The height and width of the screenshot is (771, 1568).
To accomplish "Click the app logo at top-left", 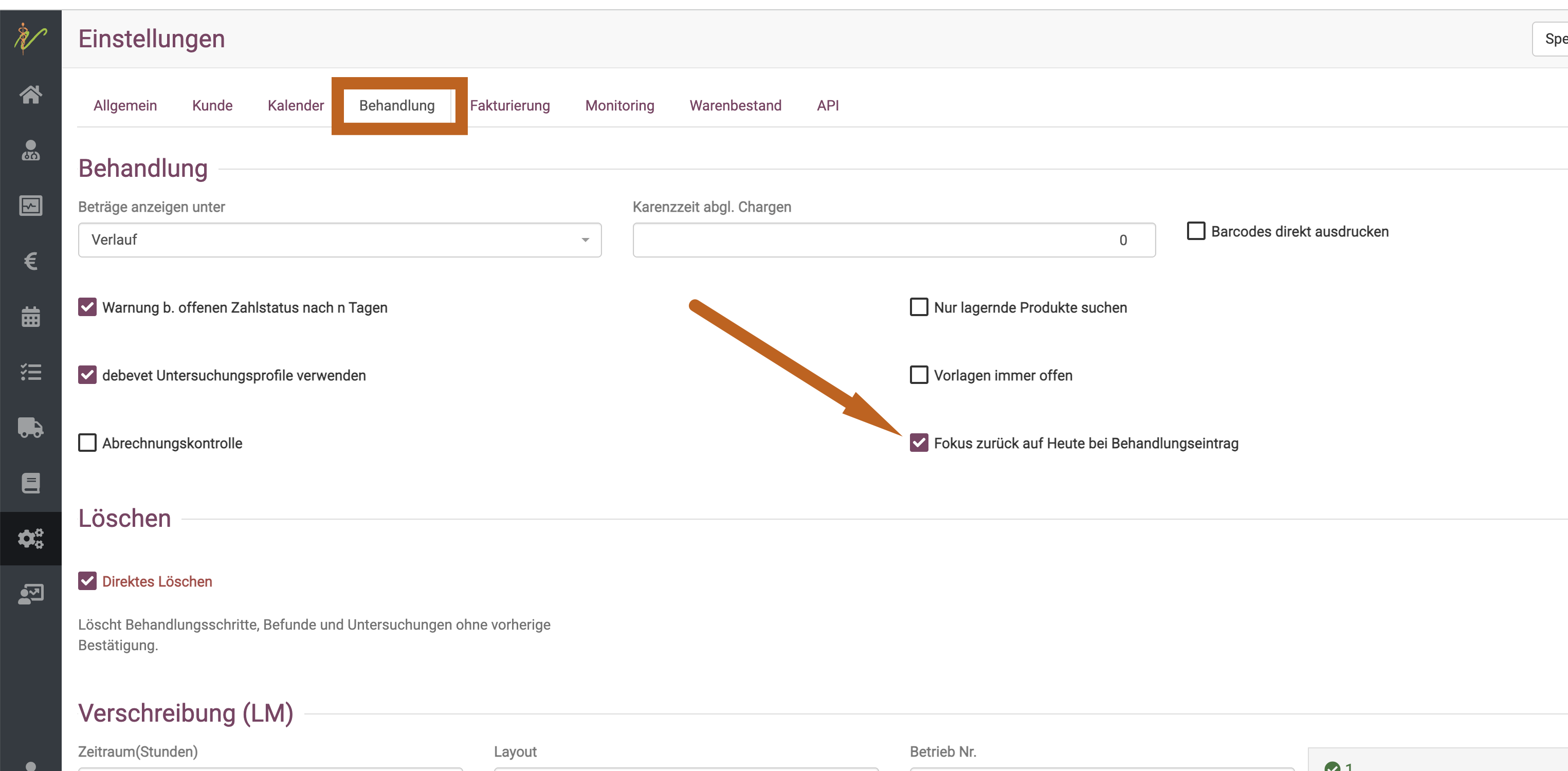I will pyautogui.click(x=30, y=39).
